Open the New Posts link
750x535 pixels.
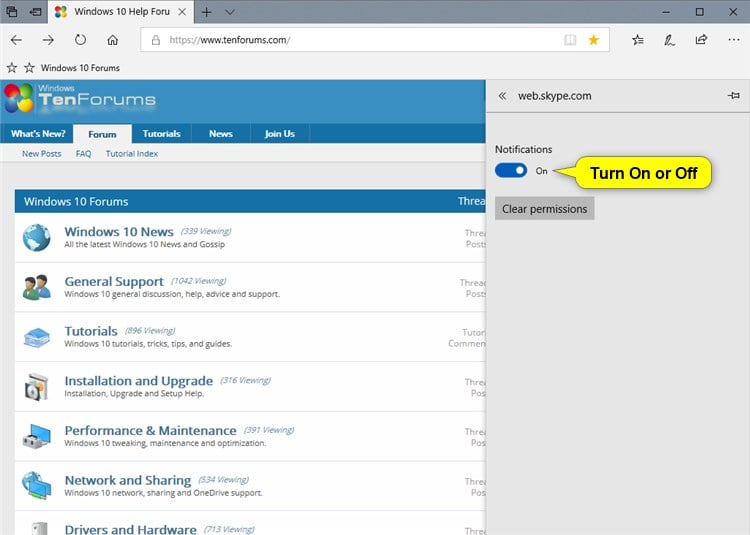(42, 154)
